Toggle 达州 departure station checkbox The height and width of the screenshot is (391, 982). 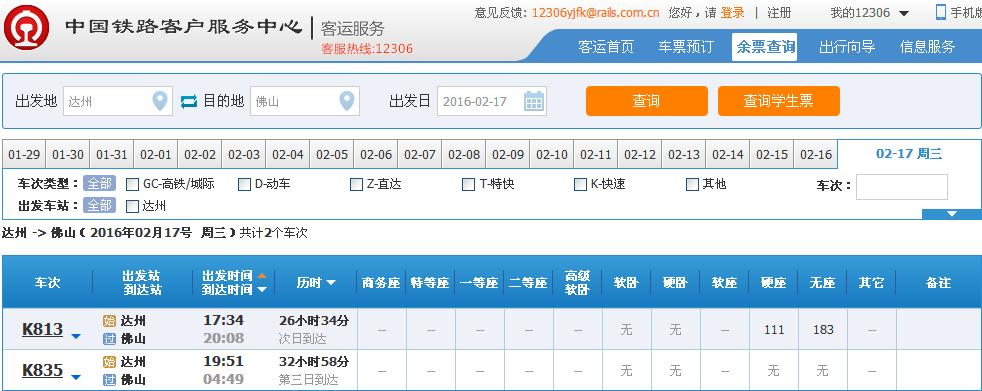[x=132, y=206]
